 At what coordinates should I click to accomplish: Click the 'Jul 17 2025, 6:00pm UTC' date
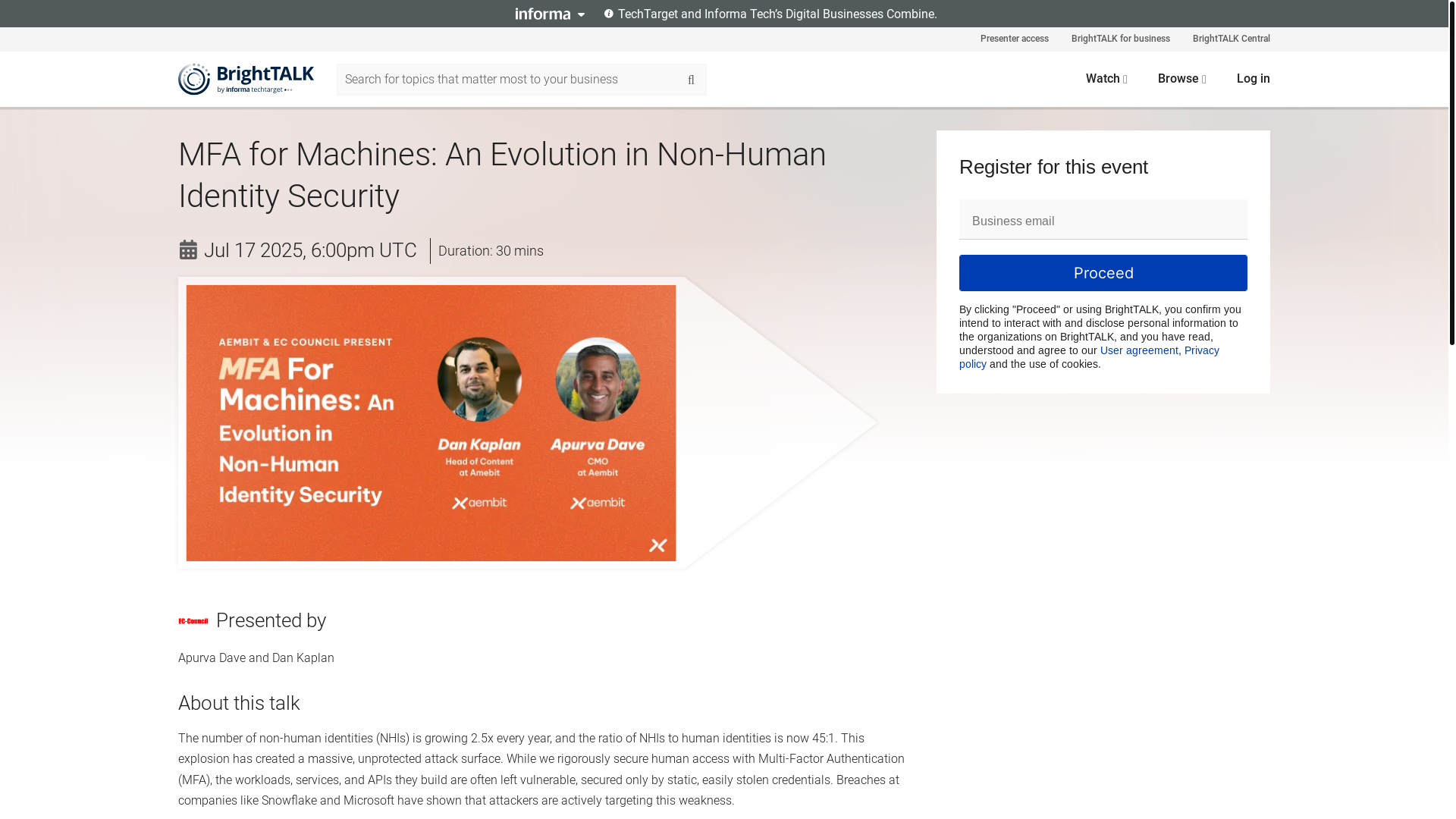[x=310, y=250]
